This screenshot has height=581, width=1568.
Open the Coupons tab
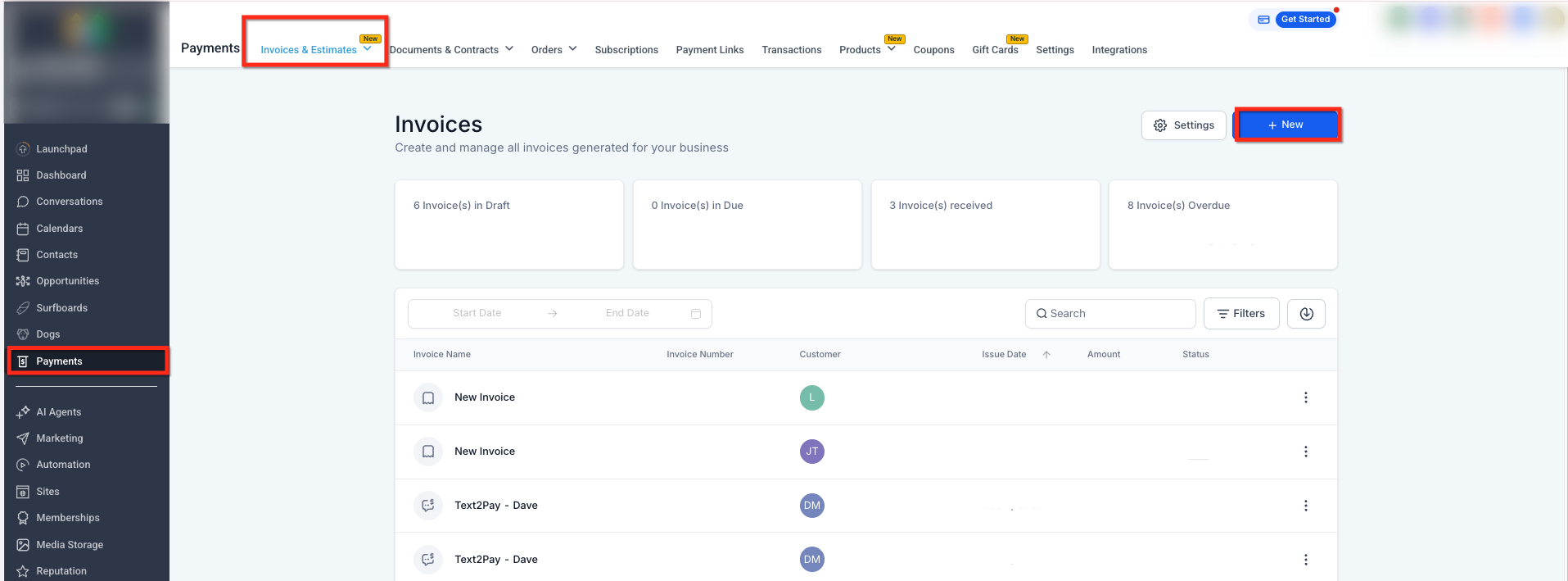[933, 50]
